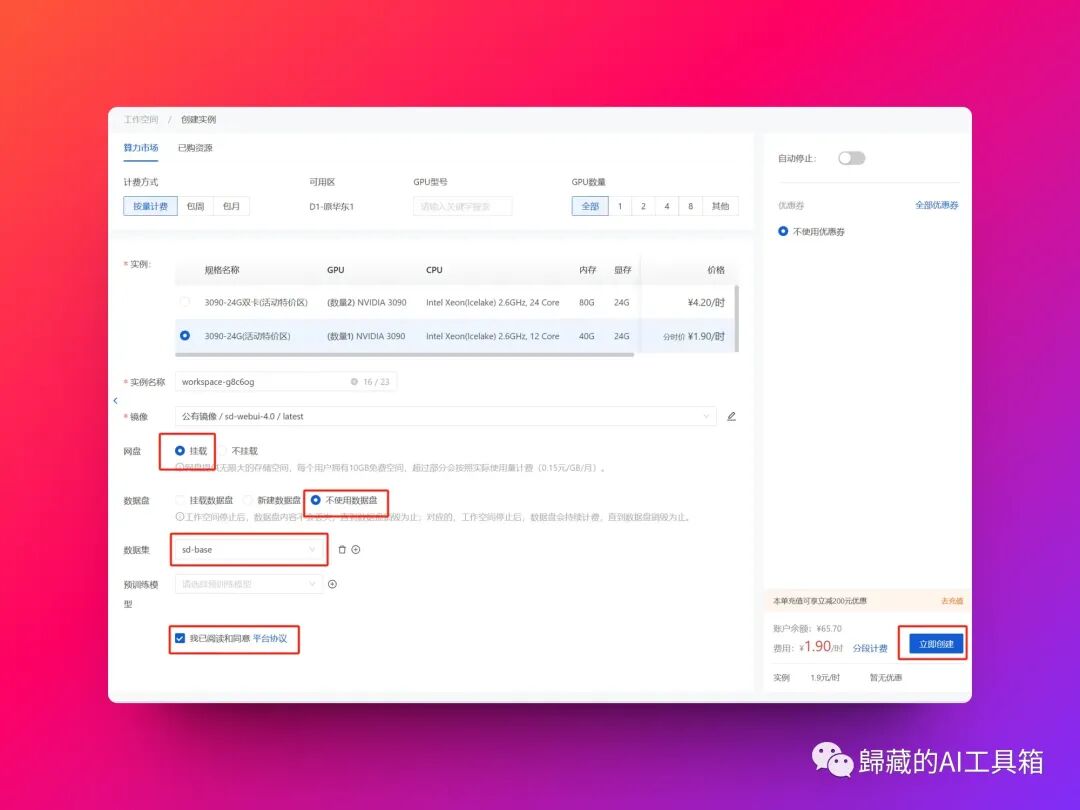This screenshot has height=810, width=1080.
Task: Click the 立即创建 button
Action: [936, 644]
